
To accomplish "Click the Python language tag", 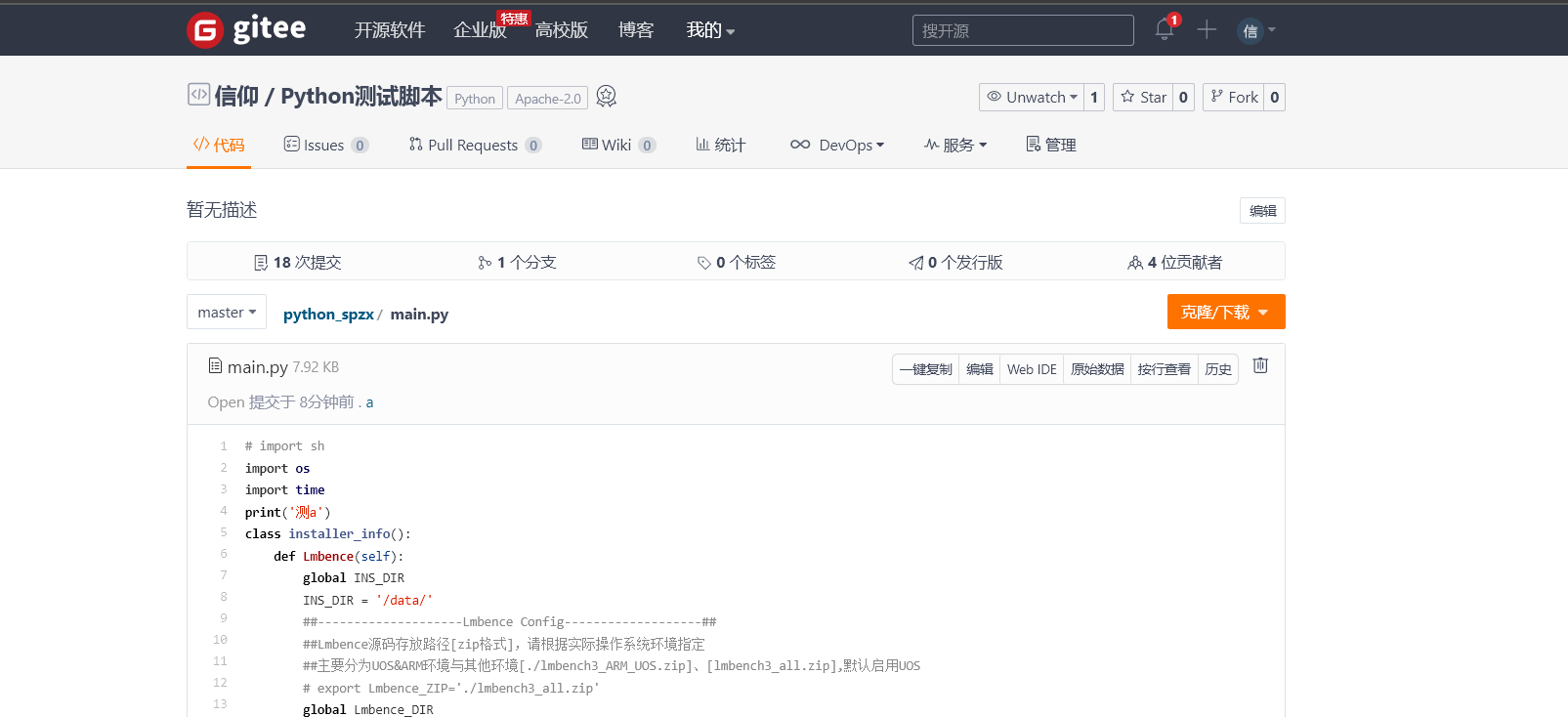I will (x=475, y=99).
